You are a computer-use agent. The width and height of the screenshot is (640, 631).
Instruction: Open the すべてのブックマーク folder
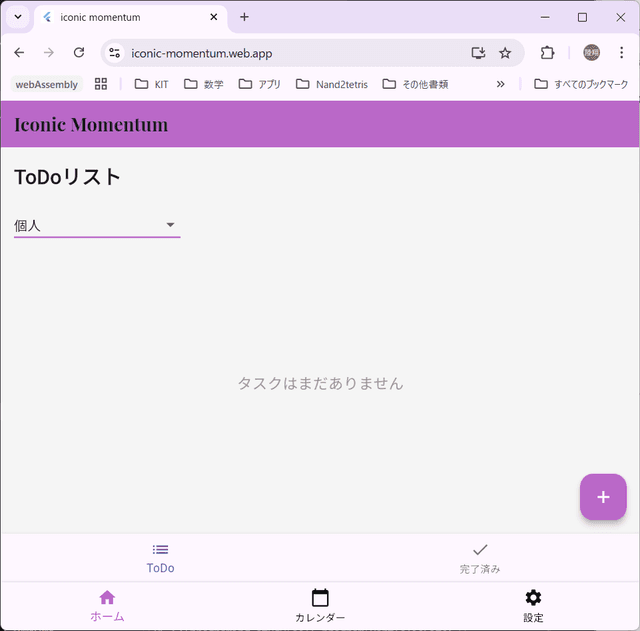581,84
